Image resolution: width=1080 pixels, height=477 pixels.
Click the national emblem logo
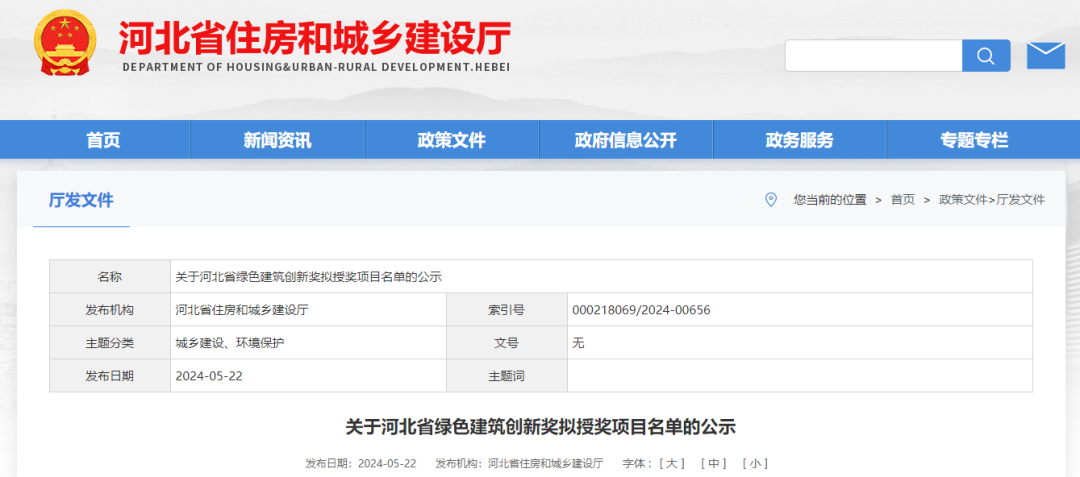65,43
